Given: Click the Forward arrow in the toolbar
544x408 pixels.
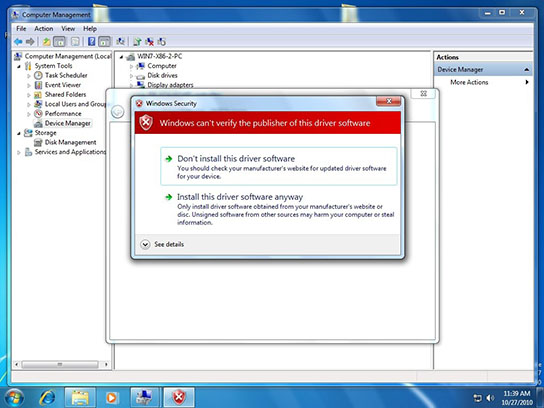Looking at the screenshot, I should [x=30, y=42].
